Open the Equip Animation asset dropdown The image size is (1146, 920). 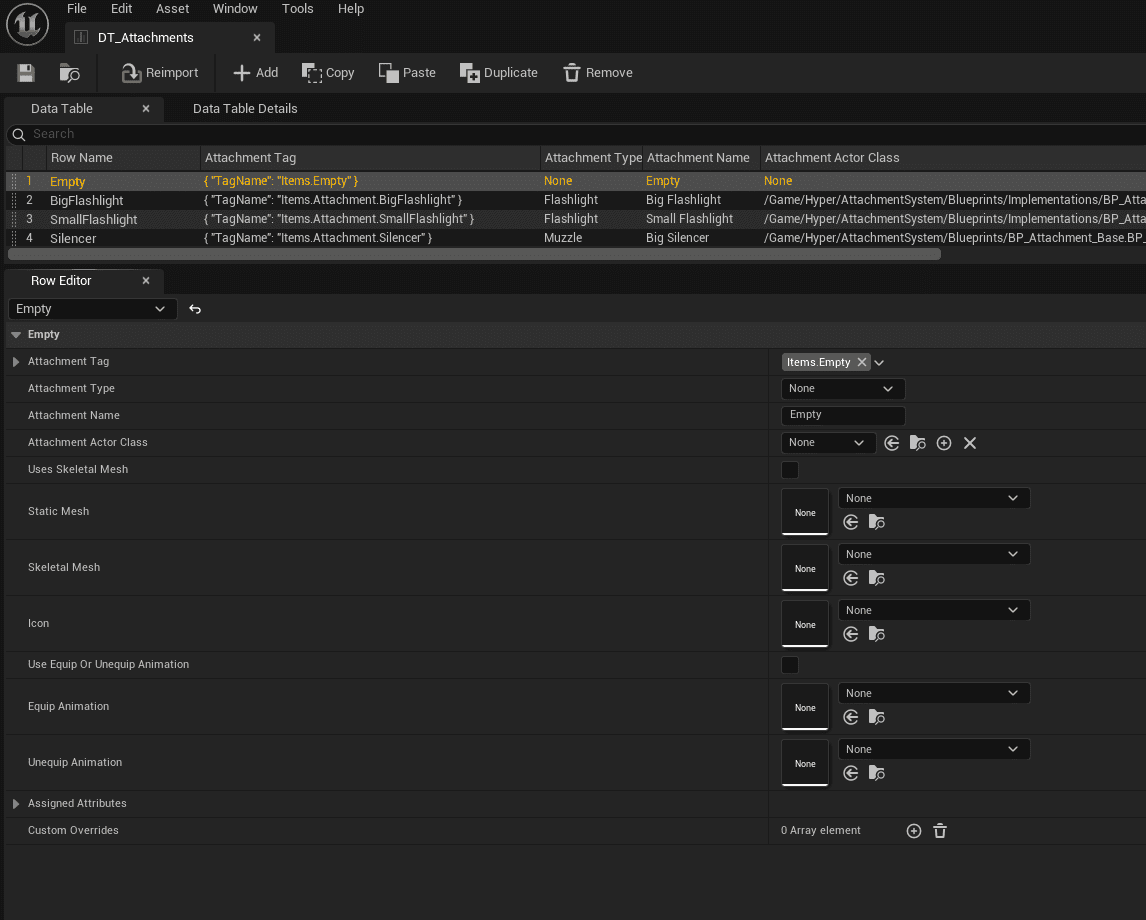[934, 693]
